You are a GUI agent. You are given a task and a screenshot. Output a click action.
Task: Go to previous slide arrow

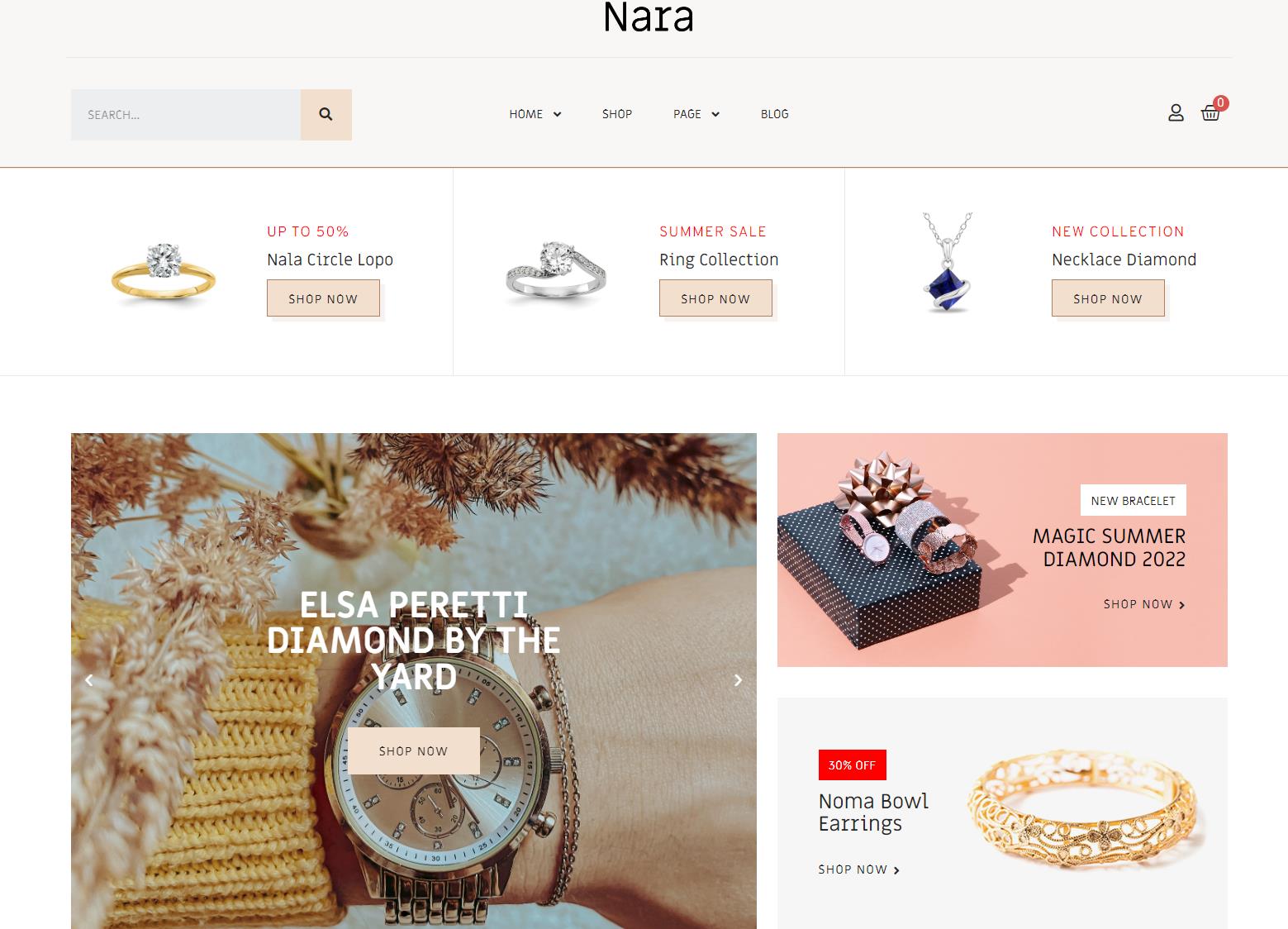coord(89,680)
